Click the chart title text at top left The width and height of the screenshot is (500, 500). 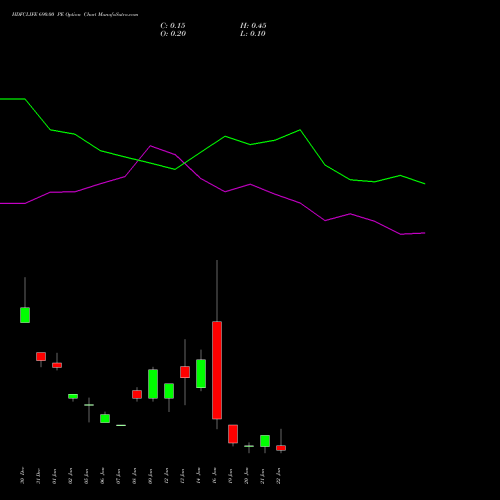point(75,15)
